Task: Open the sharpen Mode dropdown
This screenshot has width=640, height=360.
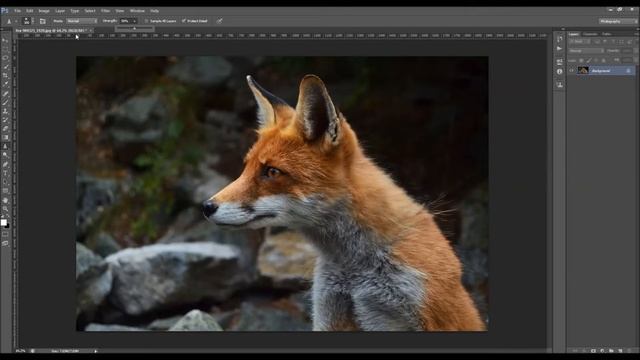Action: point(82,21)
